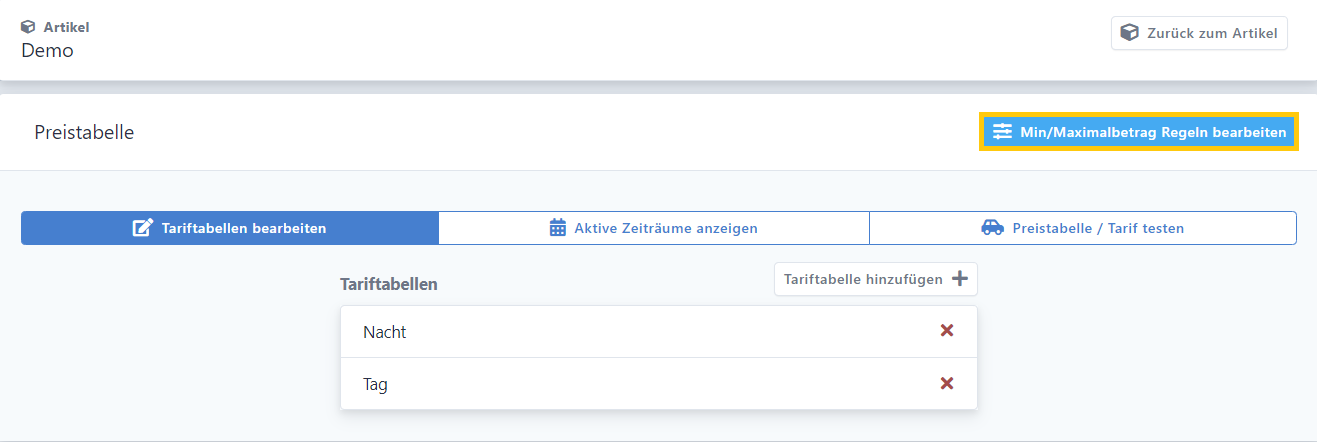
Task: Select the Preistabelle / Tarif testen tab
Action: [1098, 228]
